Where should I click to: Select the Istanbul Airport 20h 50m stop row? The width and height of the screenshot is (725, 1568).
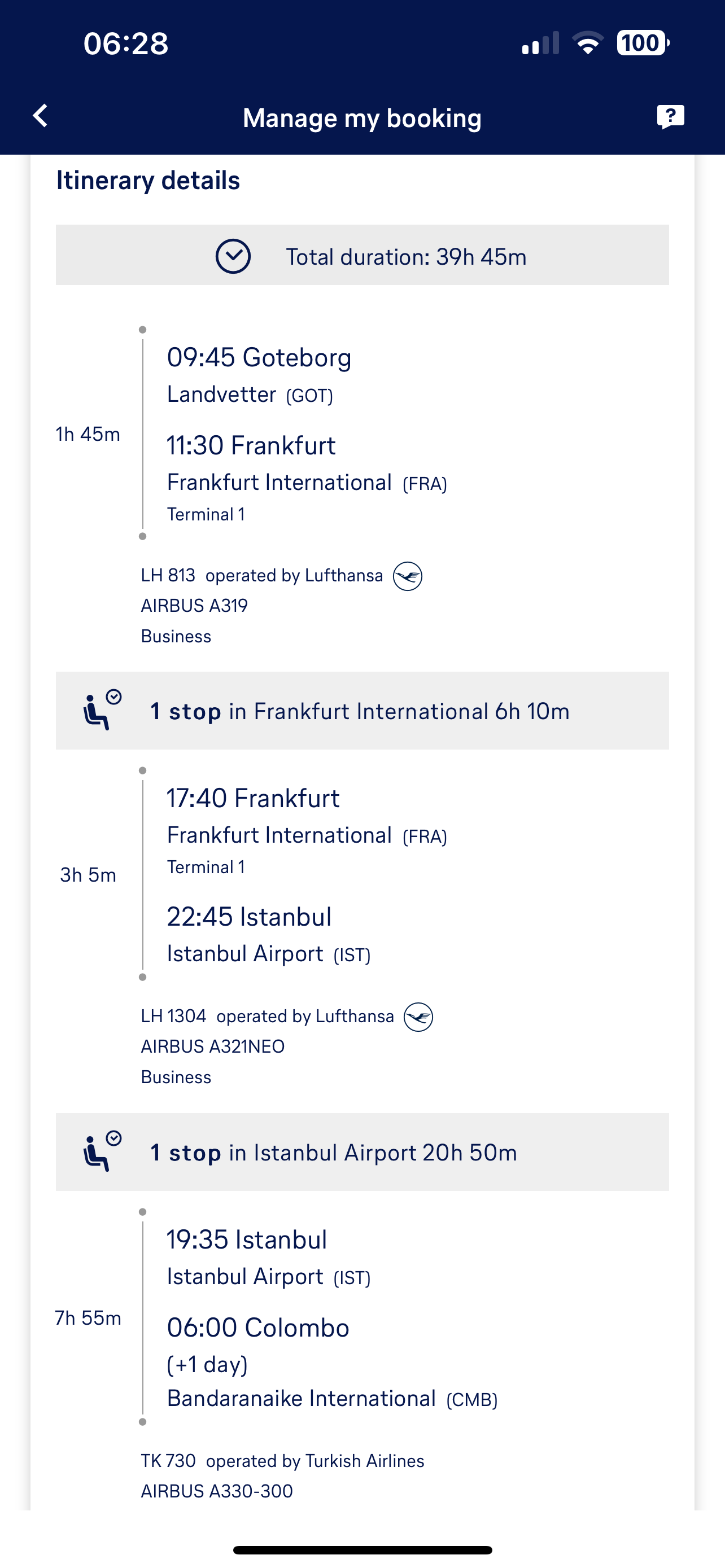coord(362,1151)
